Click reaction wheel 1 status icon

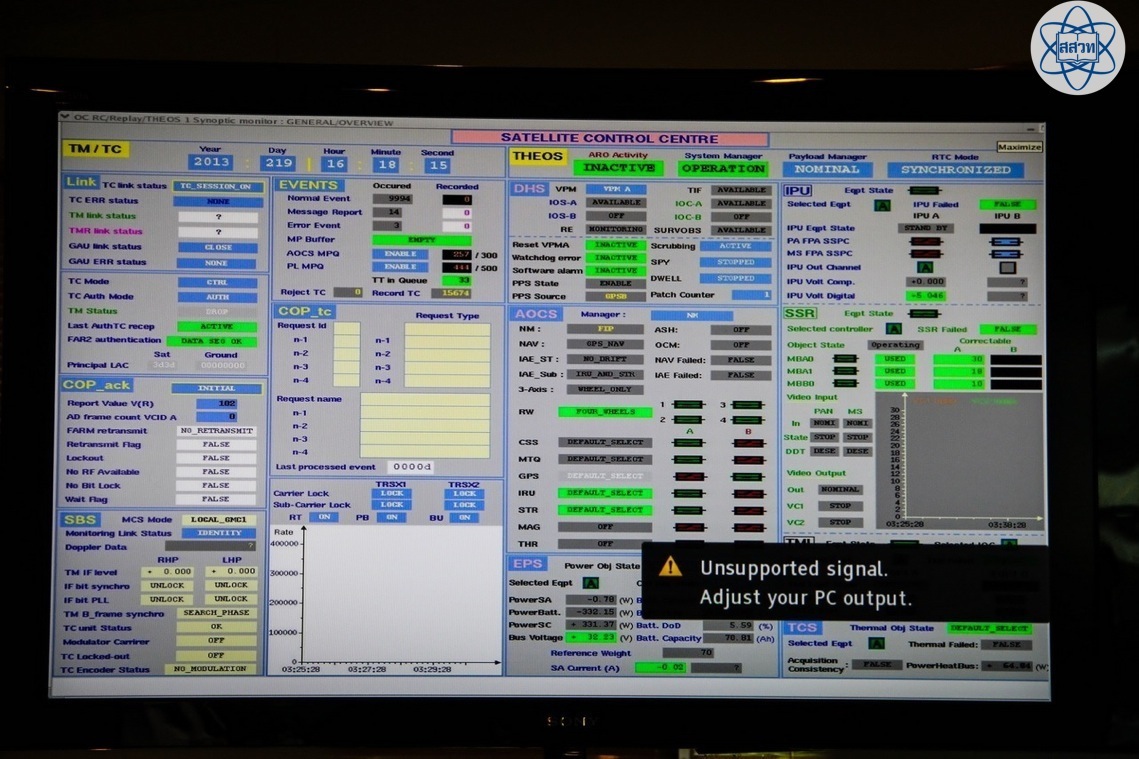pos(687,405)
